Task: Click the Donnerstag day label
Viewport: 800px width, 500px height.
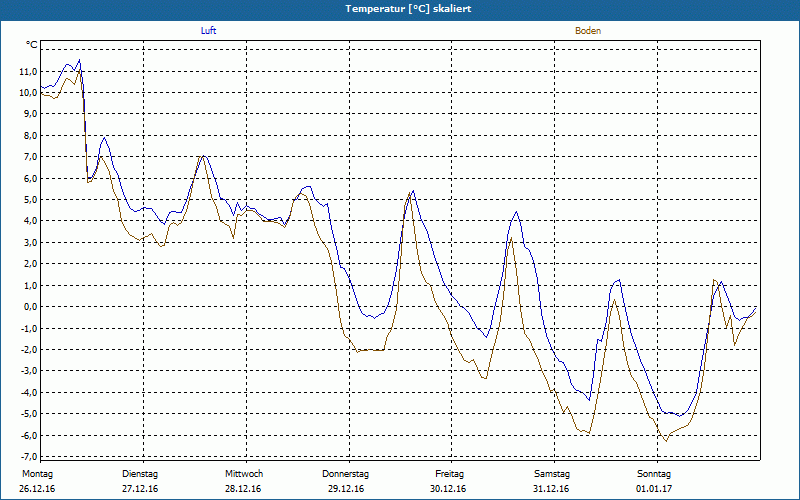Action: point(345,474)
